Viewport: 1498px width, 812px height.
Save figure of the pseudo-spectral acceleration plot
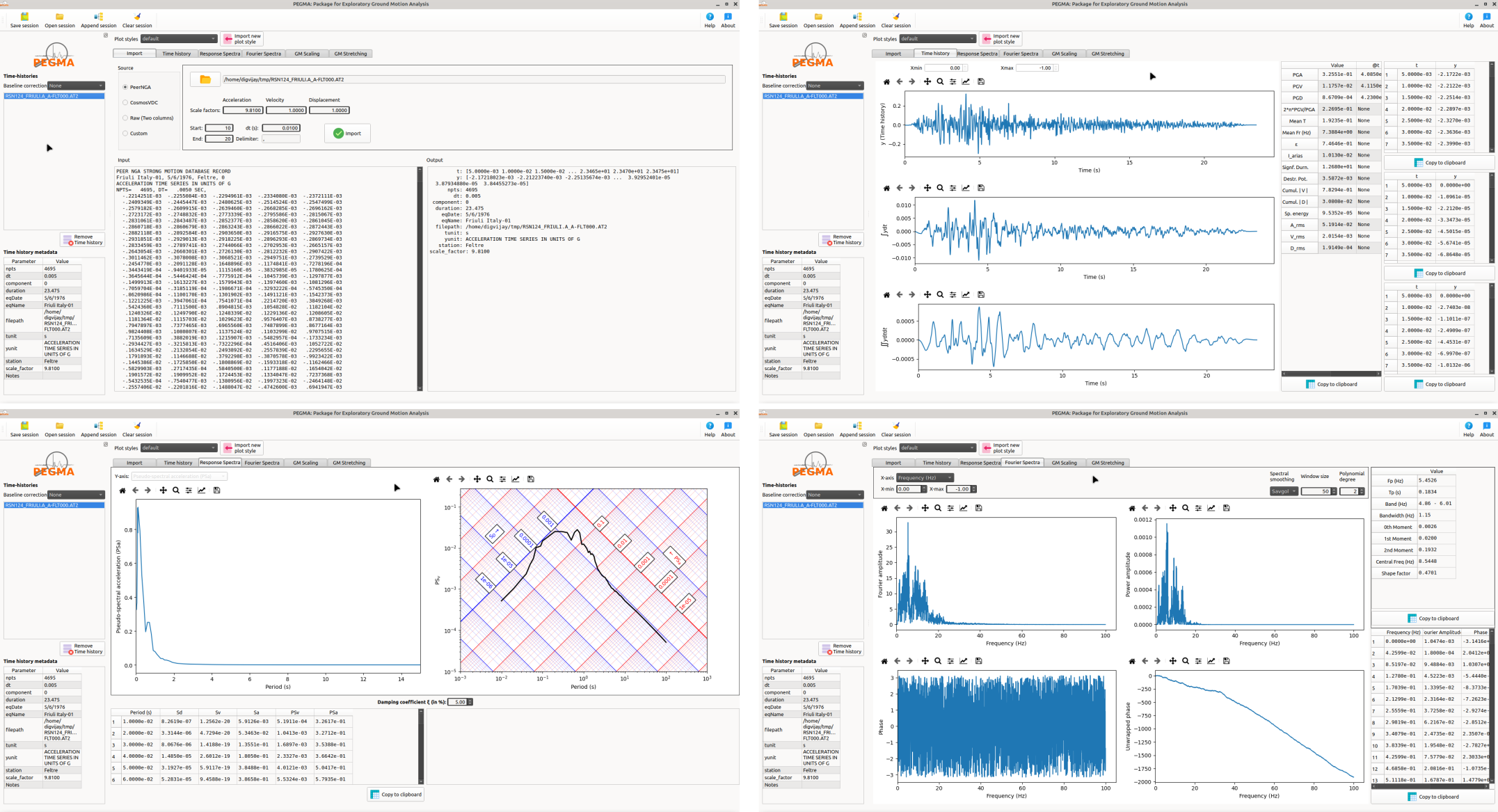[x=216, y=490]
